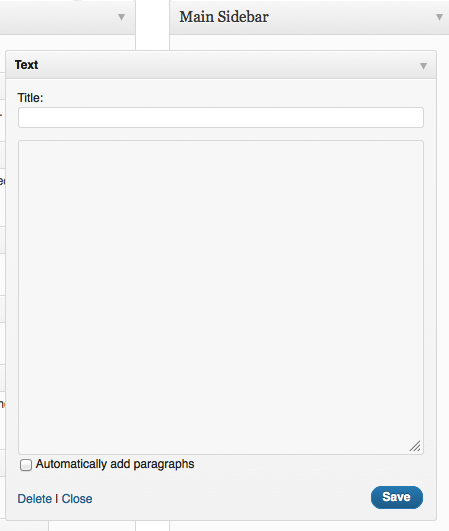The width and height of the screenshot is (449, 531).
Task: Toggle the left widget panel's arrow
Action: [121, 17]
